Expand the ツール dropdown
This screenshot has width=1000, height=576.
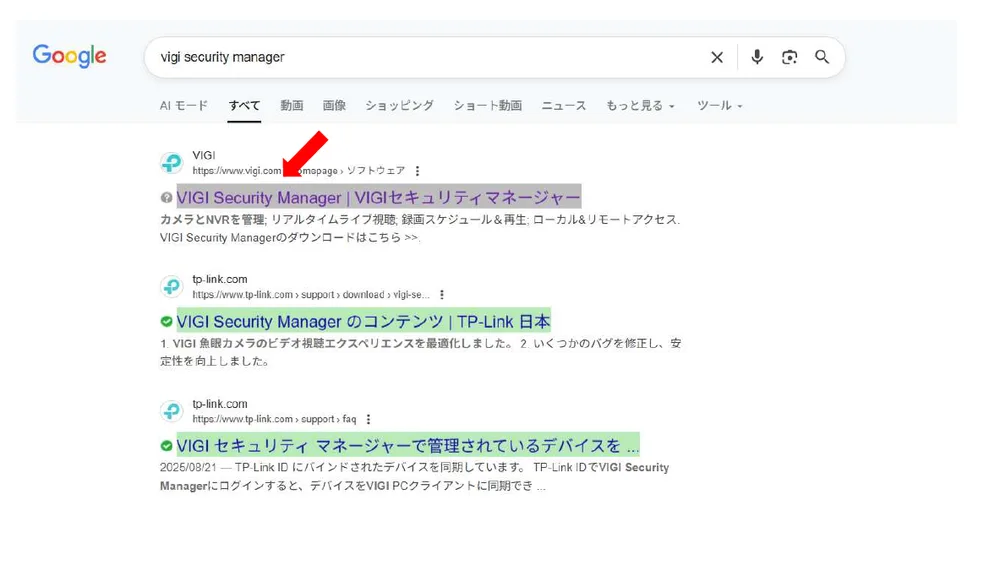coord(719,105)
